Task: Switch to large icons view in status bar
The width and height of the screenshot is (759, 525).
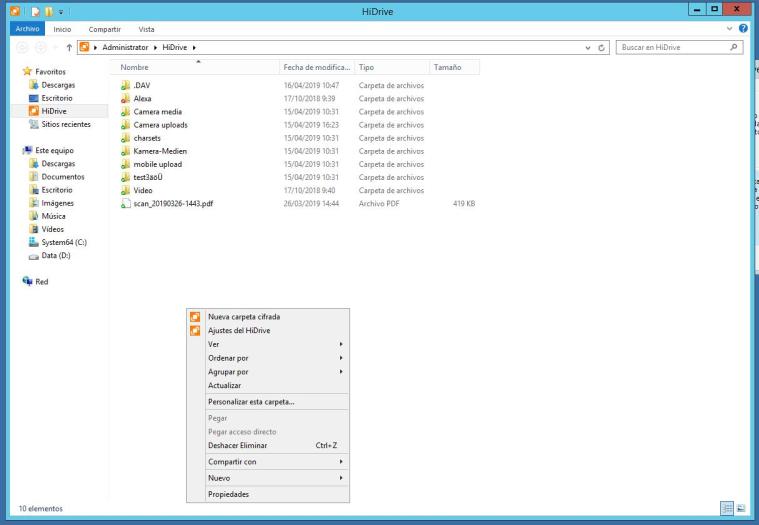Action: pos(741,508)
